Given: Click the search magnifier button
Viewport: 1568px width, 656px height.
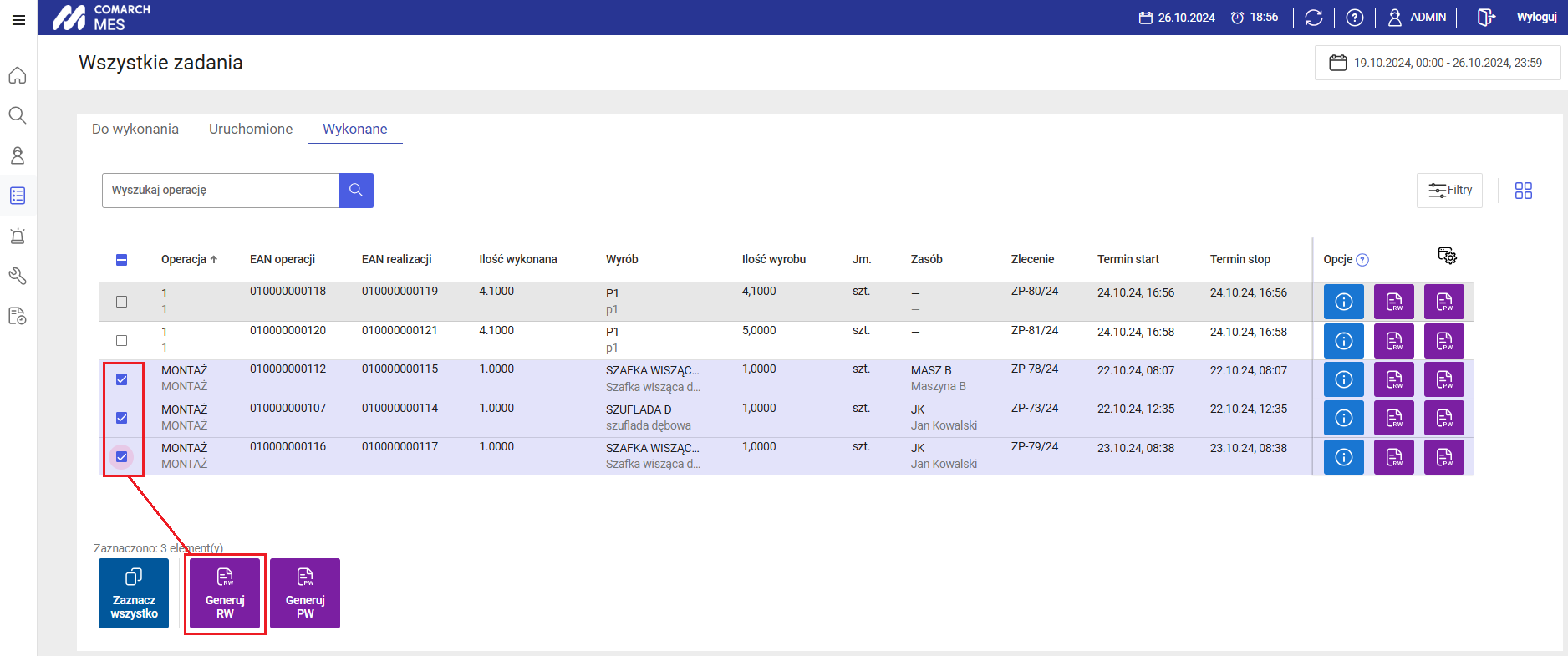Looking at the screenshot, I should (356, 191).
